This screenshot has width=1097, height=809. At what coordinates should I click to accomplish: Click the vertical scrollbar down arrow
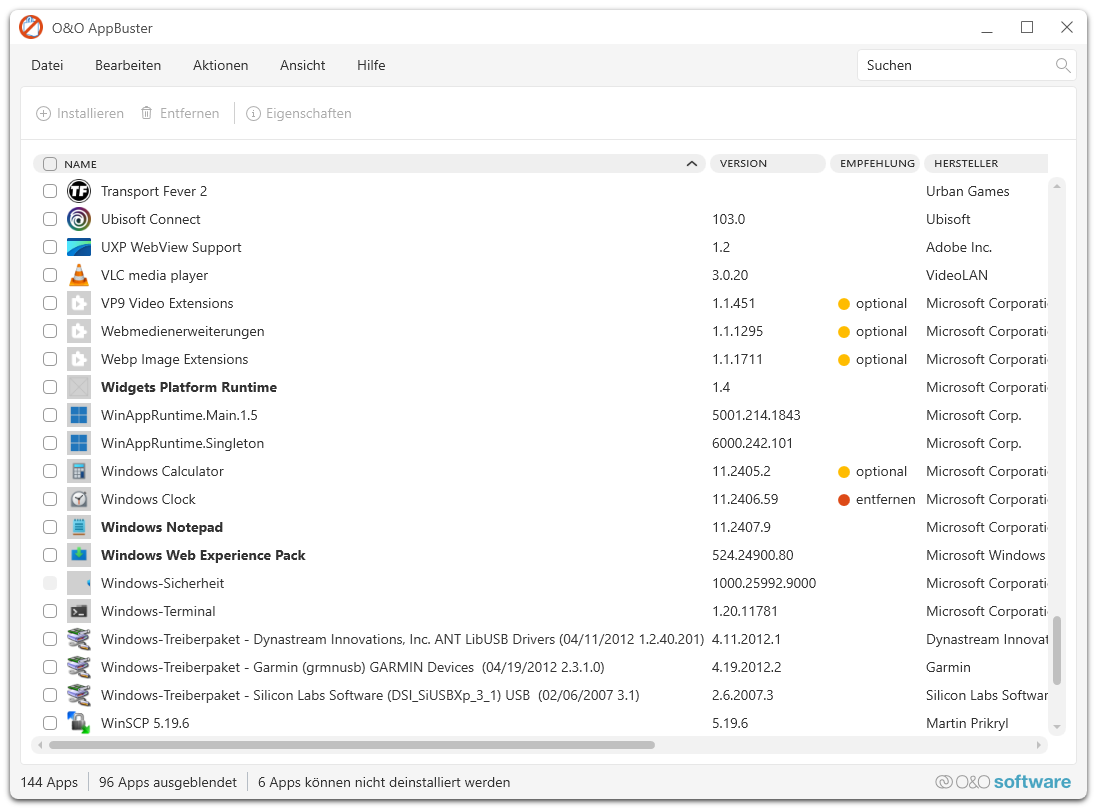1056,727
